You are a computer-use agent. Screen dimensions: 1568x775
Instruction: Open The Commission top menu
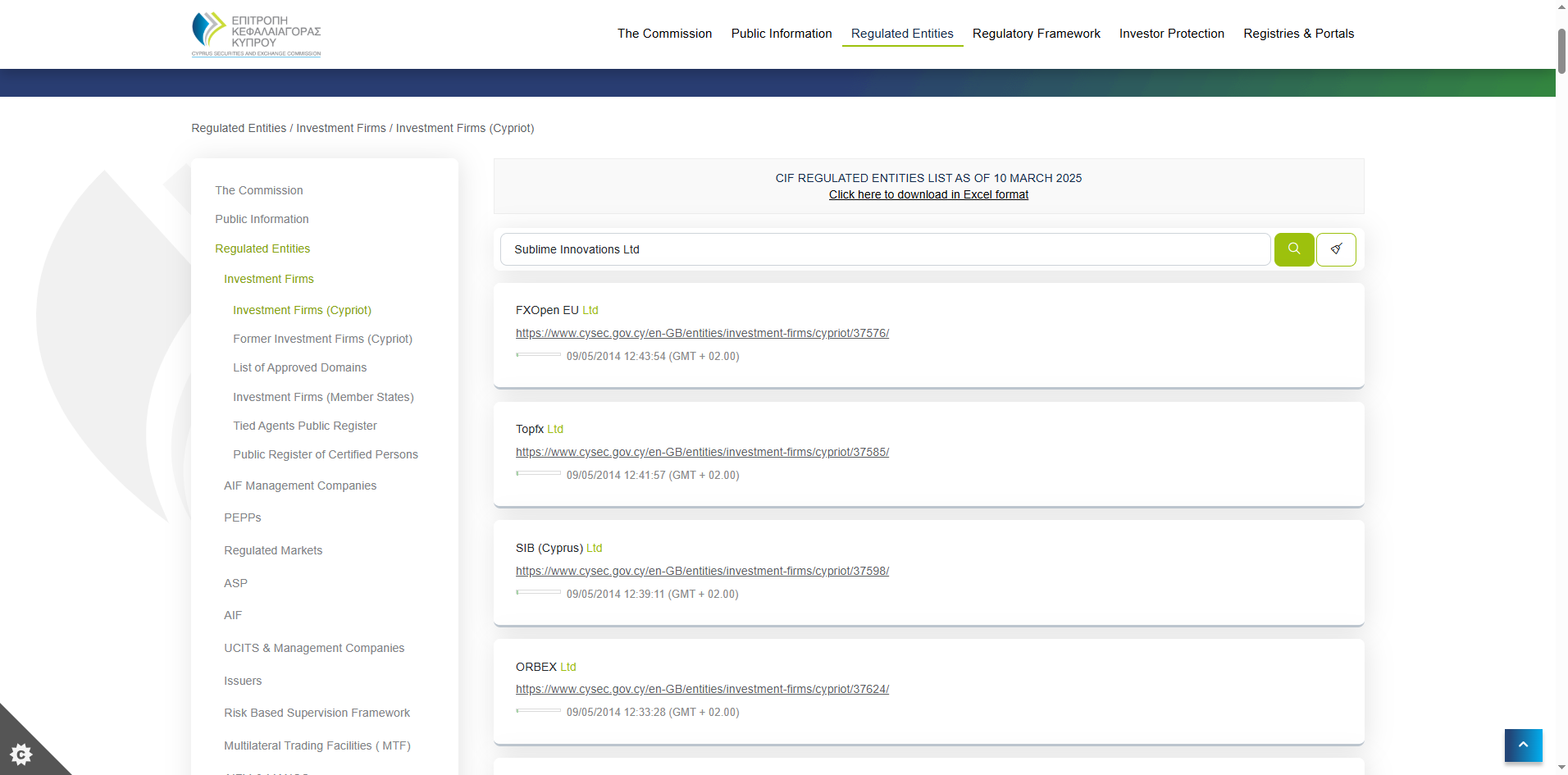tap(664, 34)
